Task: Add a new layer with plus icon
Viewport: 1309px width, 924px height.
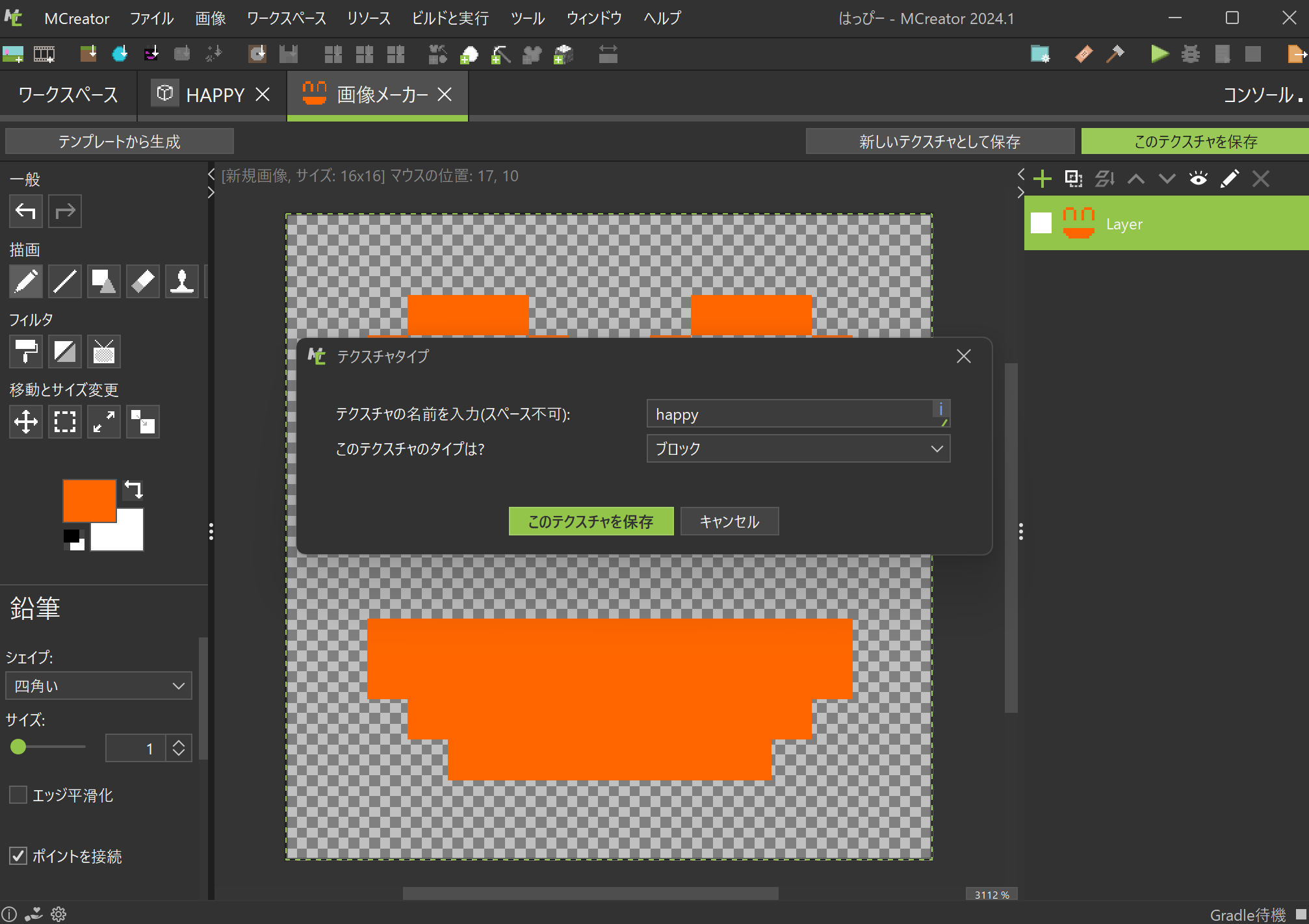Action: coord(1042,179)
